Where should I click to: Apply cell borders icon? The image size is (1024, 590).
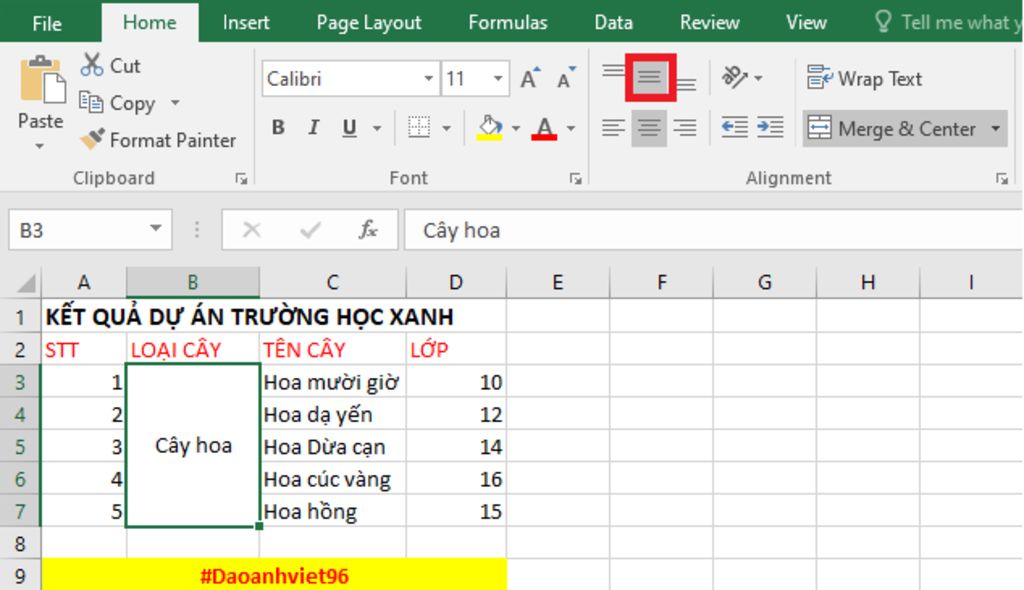pyautogui.click(x=419, y=127)
